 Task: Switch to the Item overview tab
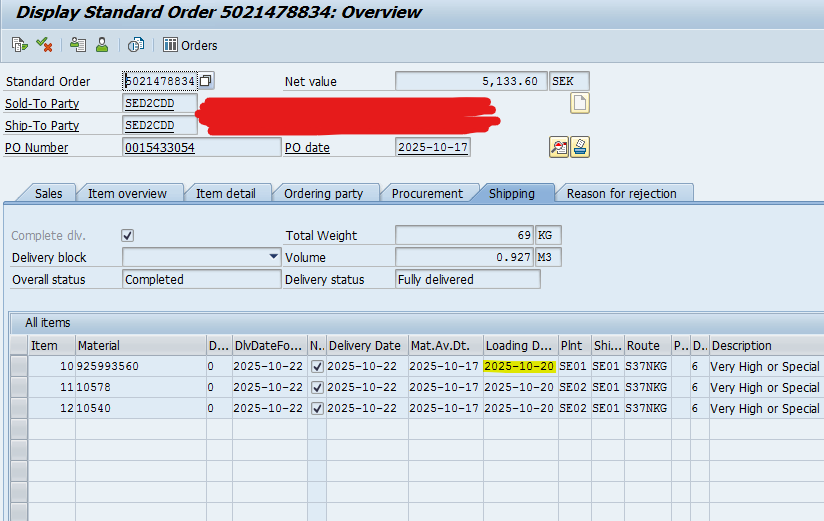click(127, 193)
